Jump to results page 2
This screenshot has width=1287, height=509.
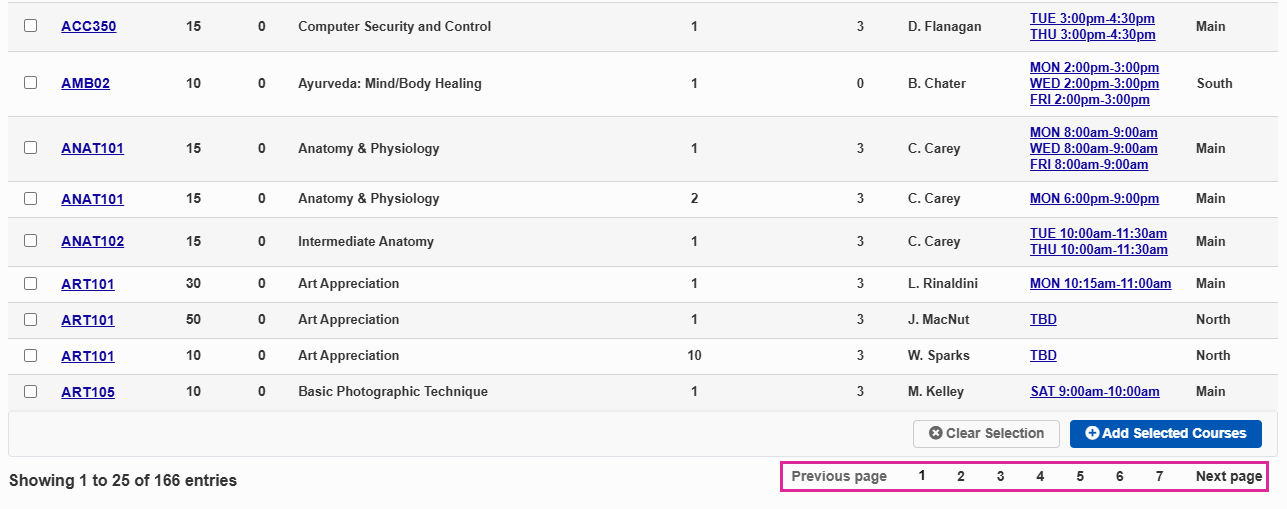961,476
